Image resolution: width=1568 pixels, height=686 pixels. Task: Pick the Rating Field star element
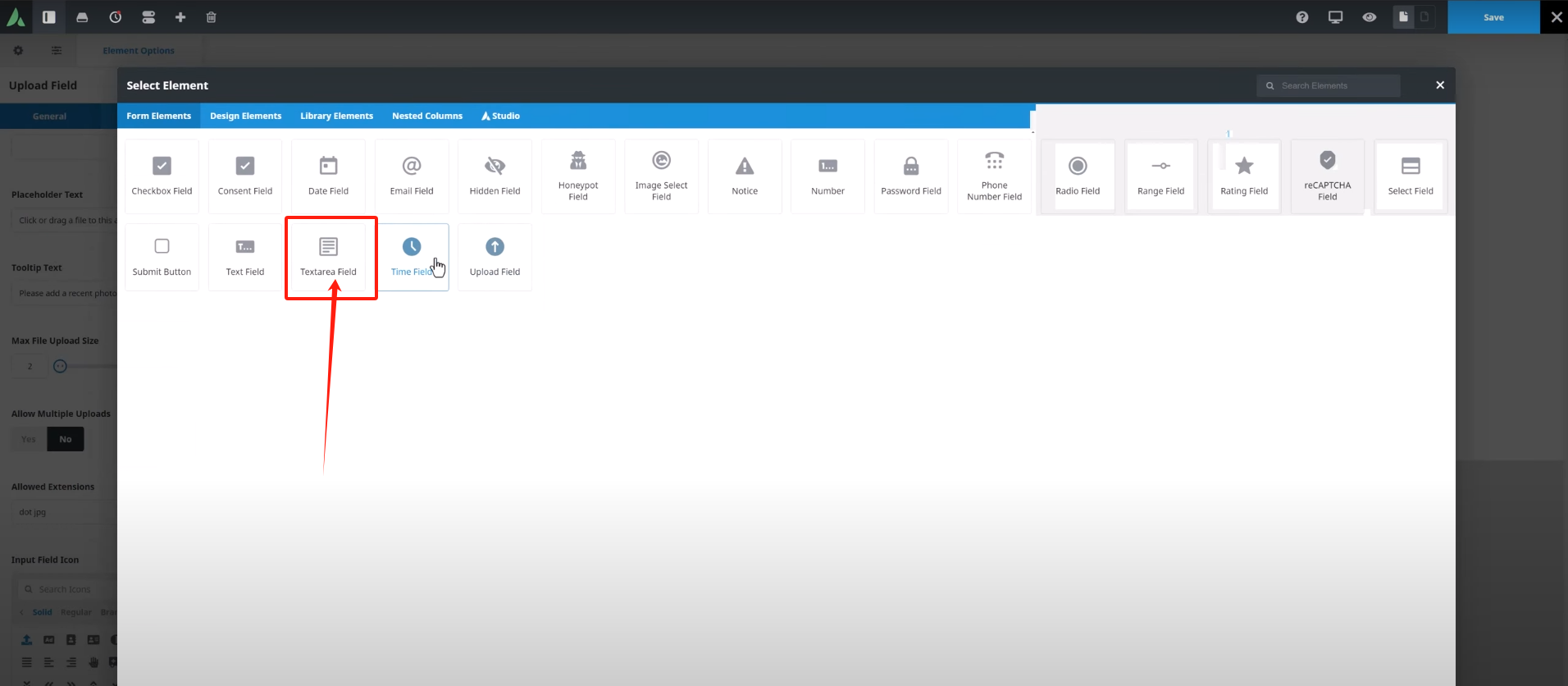1243,176
